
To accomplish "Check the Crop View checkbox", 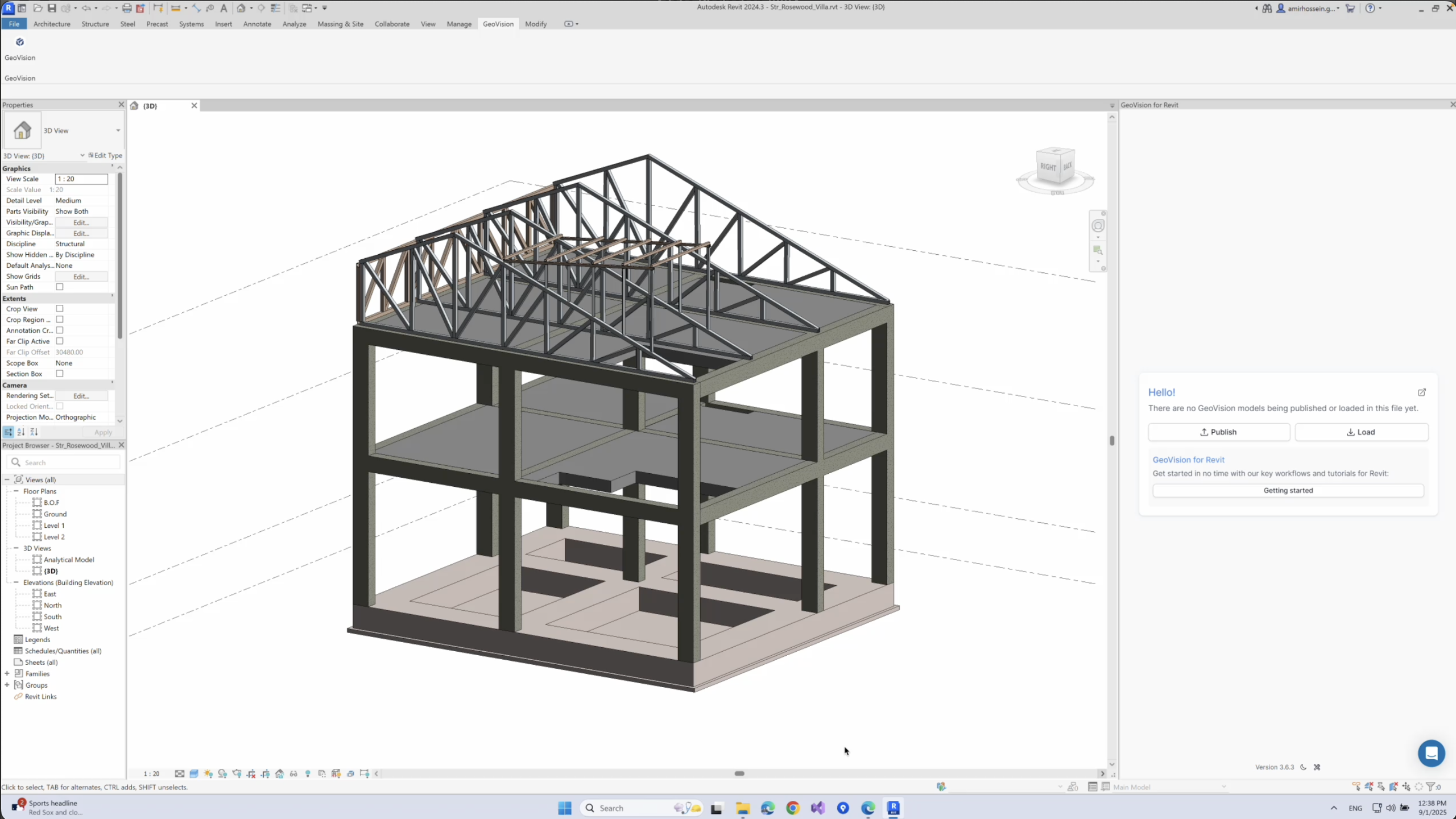I will click(x=60, y=309).
